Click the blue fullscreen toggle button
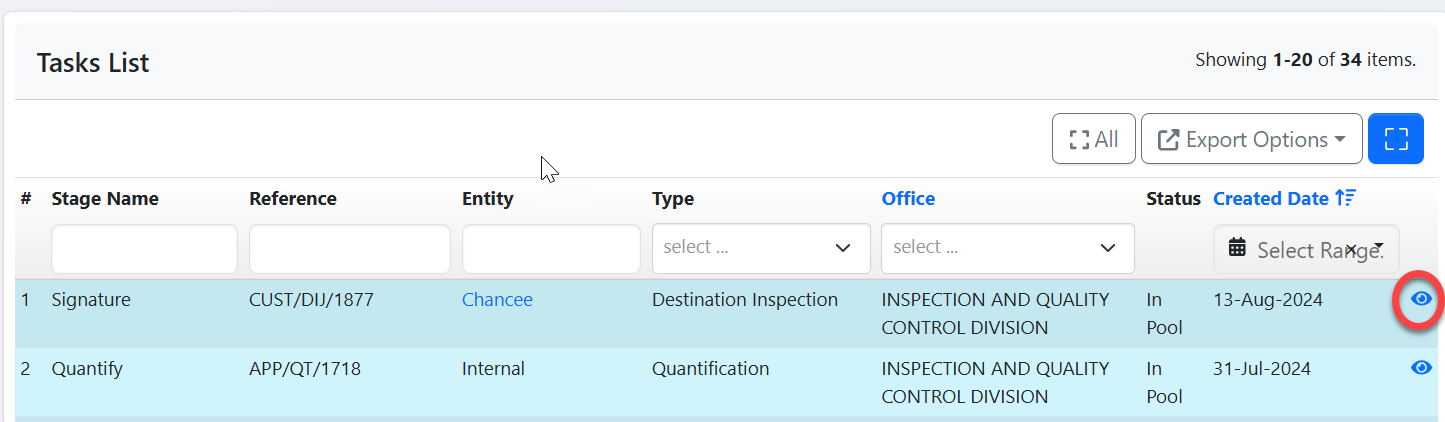1445x422 pixels. tap(1395, 139)
